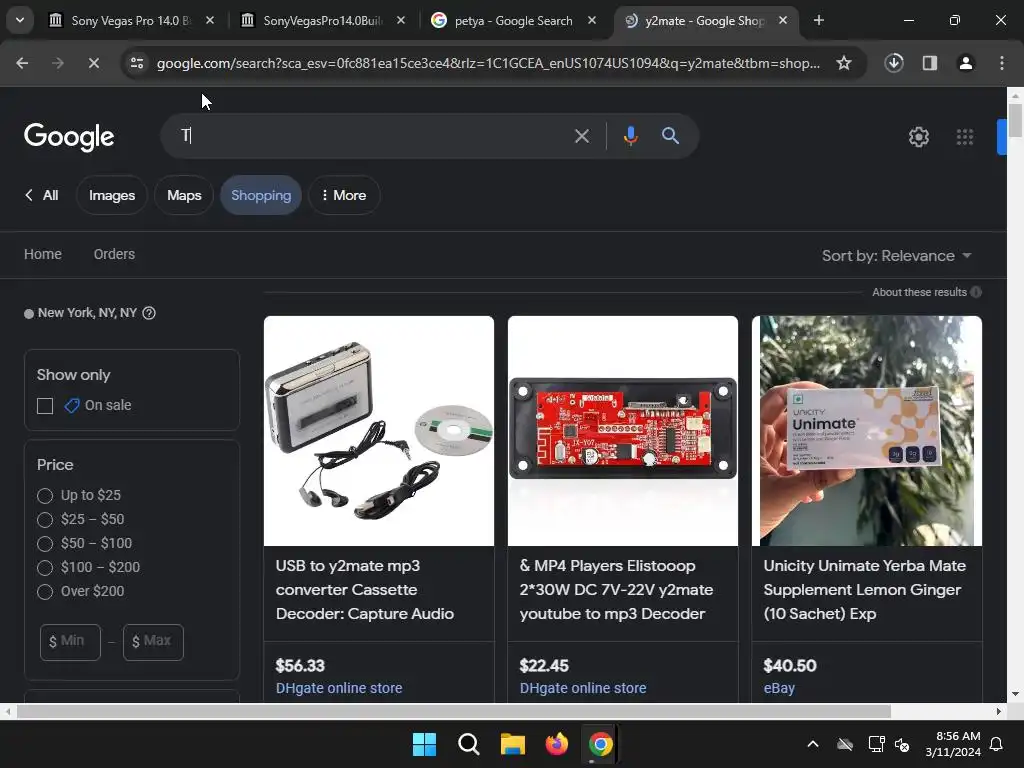
Task: Open Google quick settings gear
Action: [x=919, y=137]
